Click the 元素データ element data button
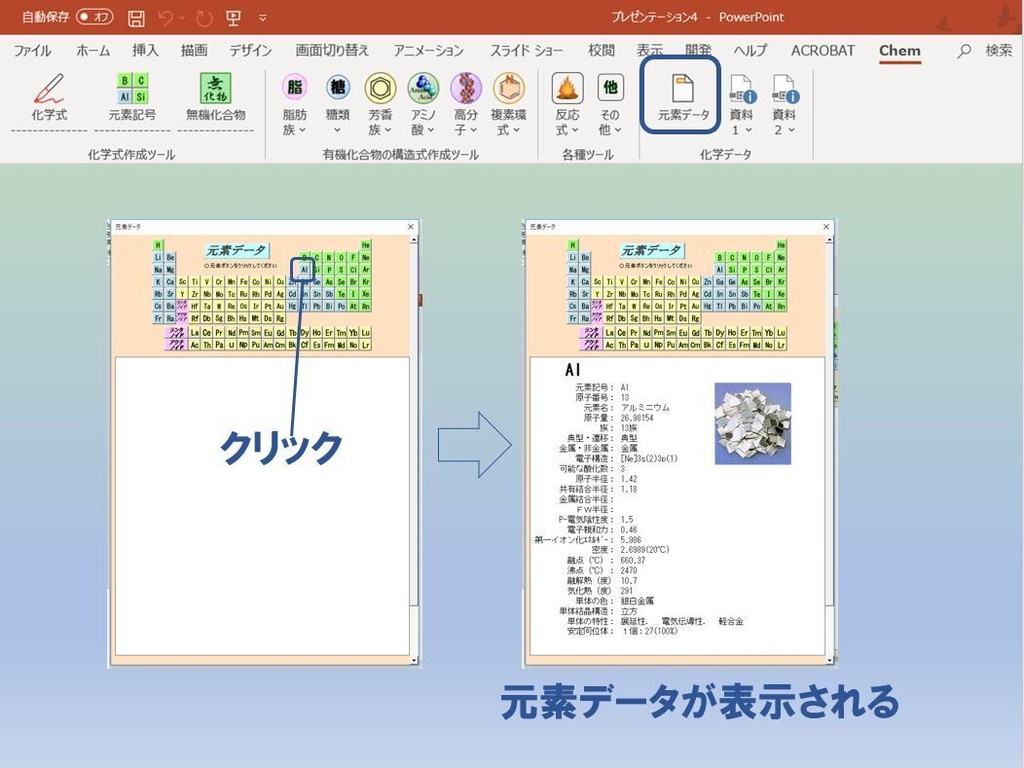This screenshot has height=768, width=1024. point(682,98)
